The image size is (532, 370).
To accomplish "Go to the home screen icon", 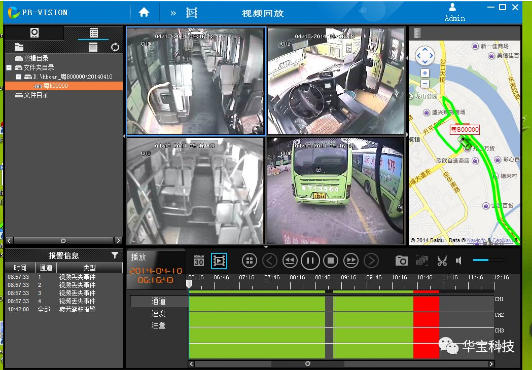I will (144, 13).
